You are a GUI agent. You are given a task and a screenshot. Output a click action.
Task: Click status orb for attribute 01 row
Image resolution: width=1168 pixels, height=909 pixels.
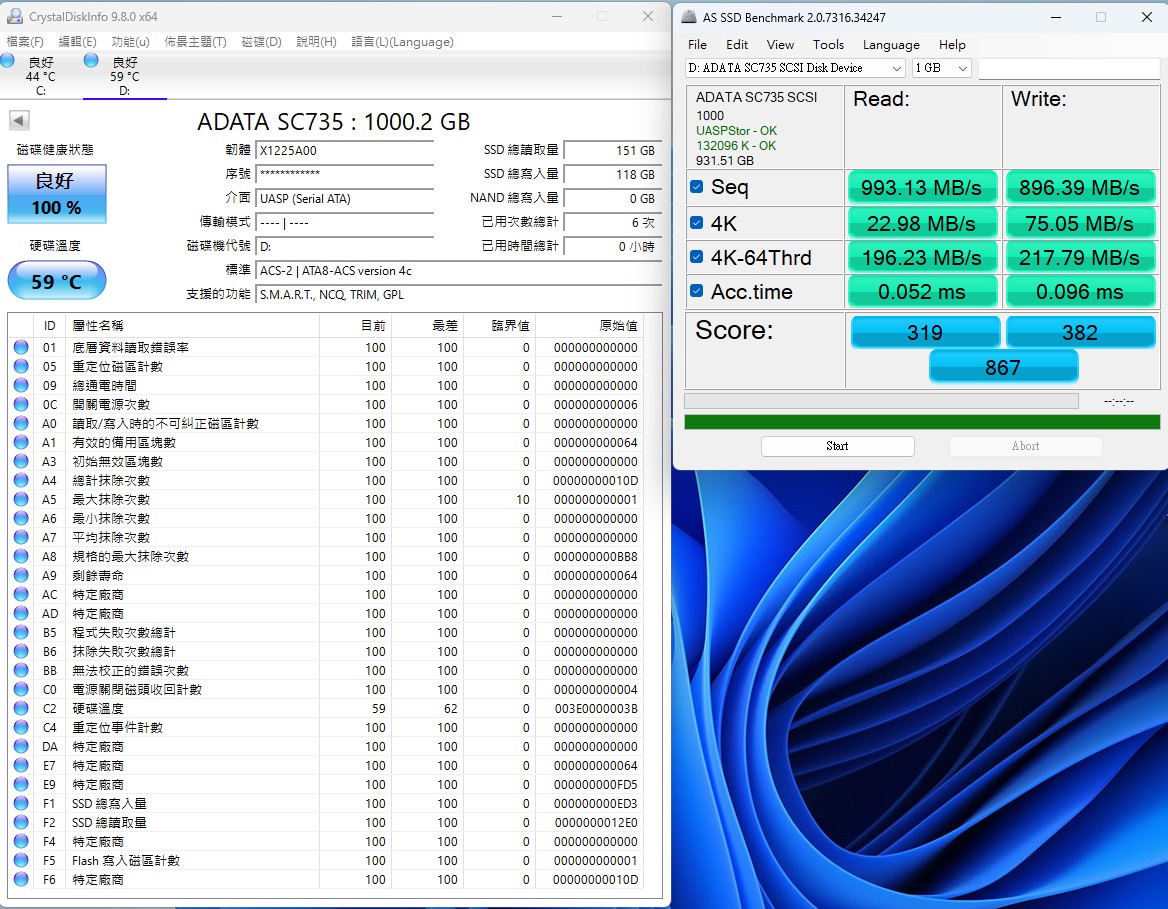tap(21, 347)
